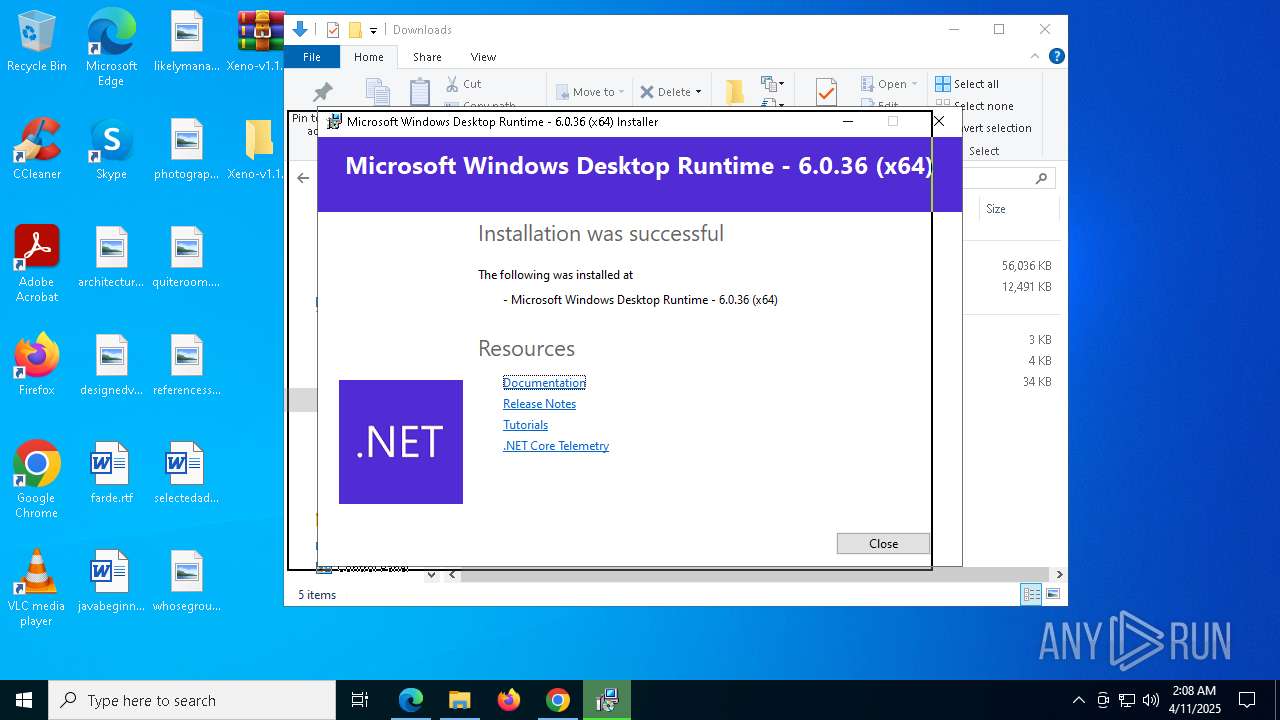
Task: Select Skype desktop shortcut
Action: [111, 150]
